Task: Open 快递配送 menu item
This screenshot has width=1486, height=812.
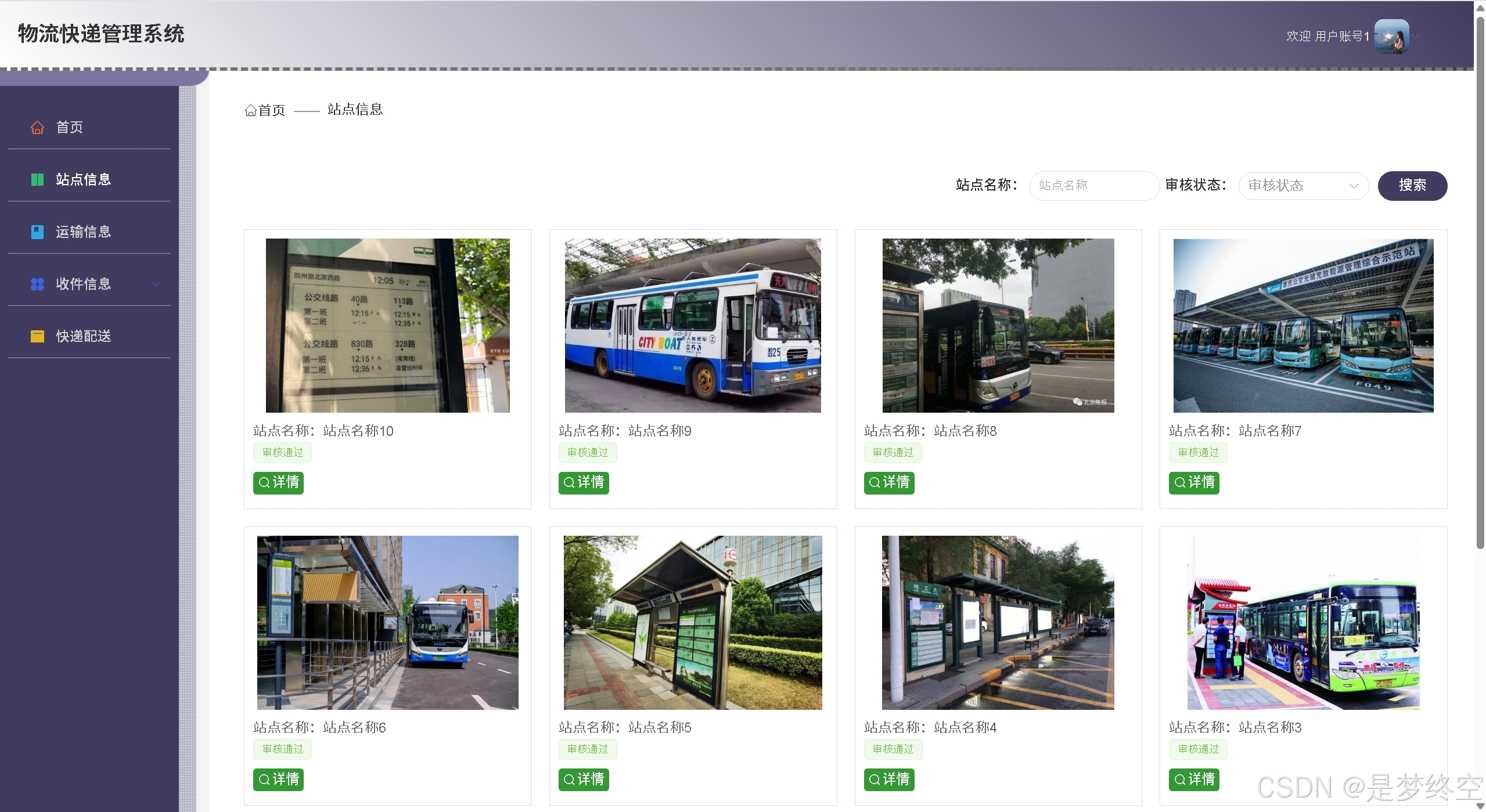Action: click(x=83, y=337)
